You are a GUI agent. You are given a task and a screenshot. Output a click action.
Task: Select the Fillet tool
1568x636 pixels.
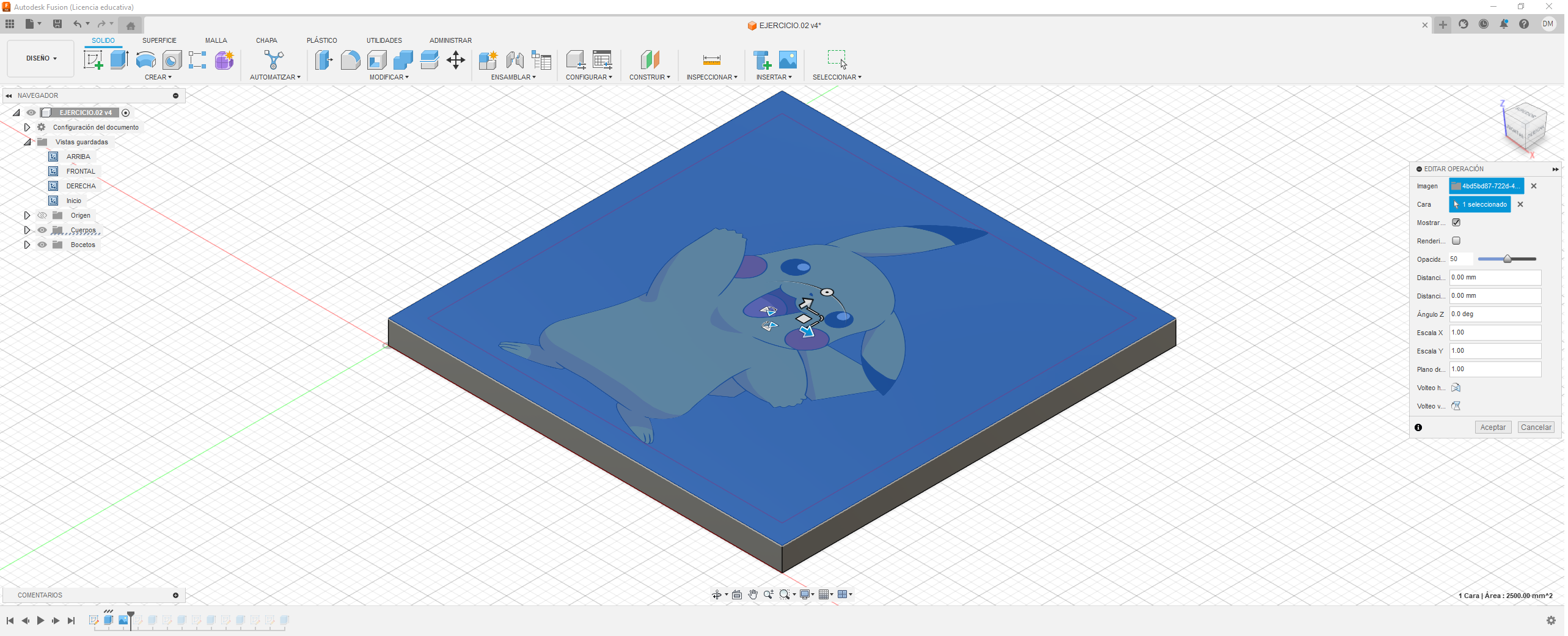tap(350, 60)
